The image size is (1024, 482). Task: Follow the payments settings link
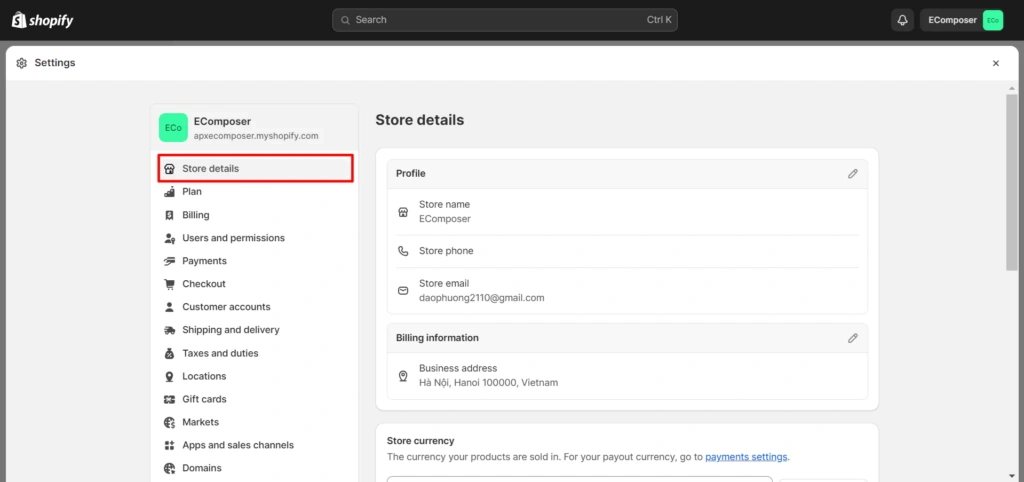click(746, 457)
